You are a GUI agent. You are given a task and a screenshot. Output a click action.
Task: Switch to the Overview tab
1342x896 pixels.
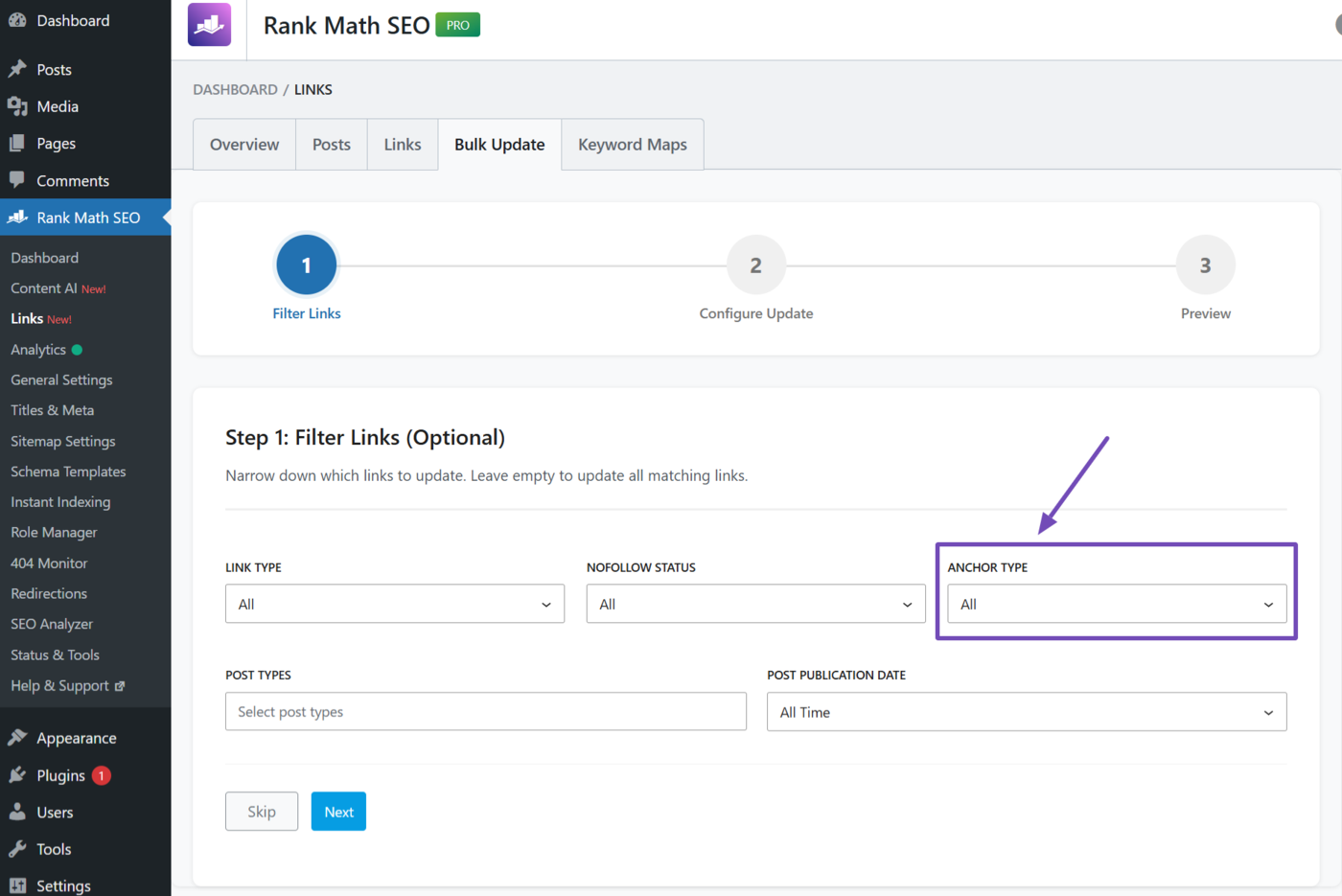243,144
